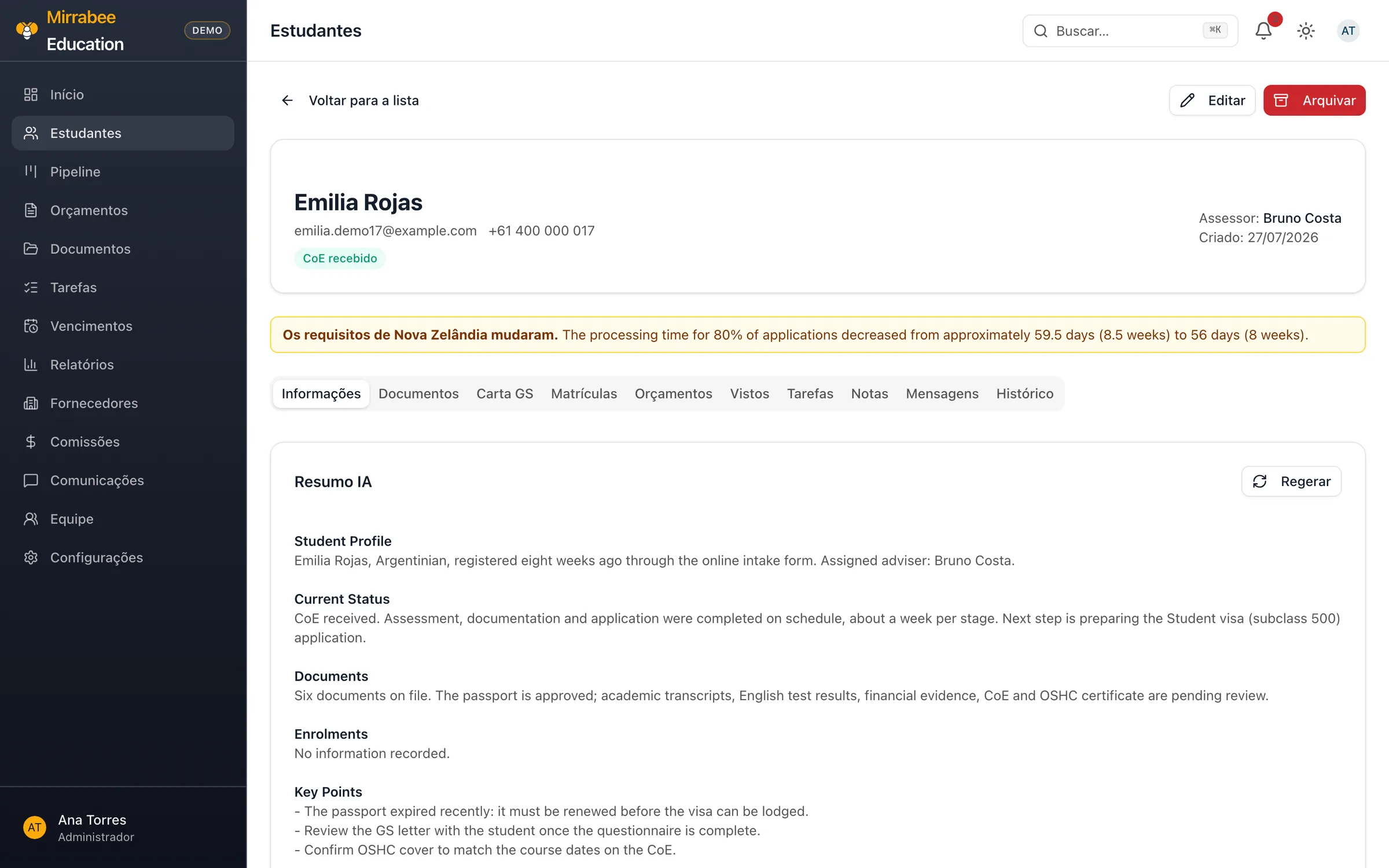Screen dimensions: 1389x868
Task: Switch to the Carta GS tab
Action: pyautogui.click(x=505, y=393)
